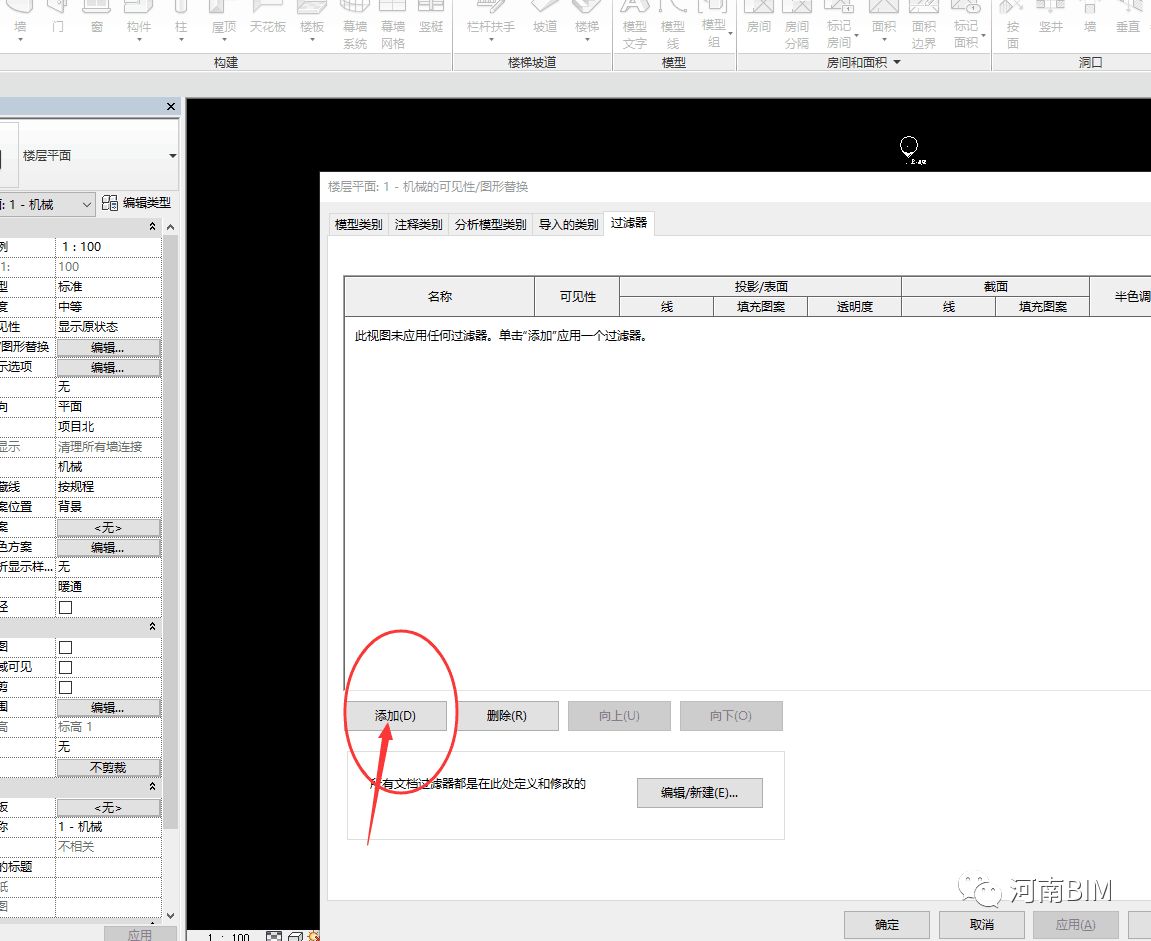Select the 栏杆扶手 railing tool

(x=490, y=22)
